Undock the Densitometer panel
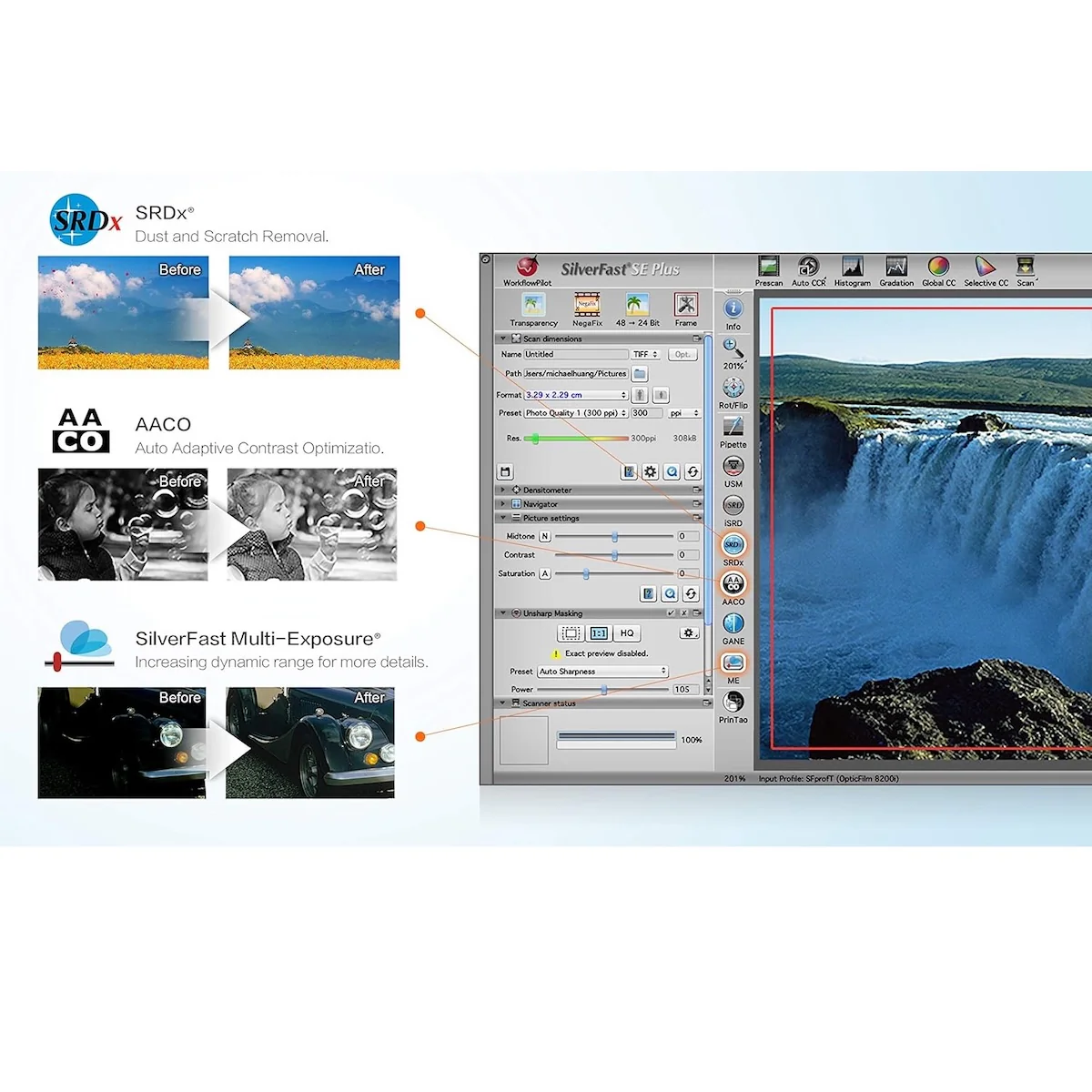The width and height of the screenshot is (1092, 1092). pyautogui.click(x=698, y=490)
